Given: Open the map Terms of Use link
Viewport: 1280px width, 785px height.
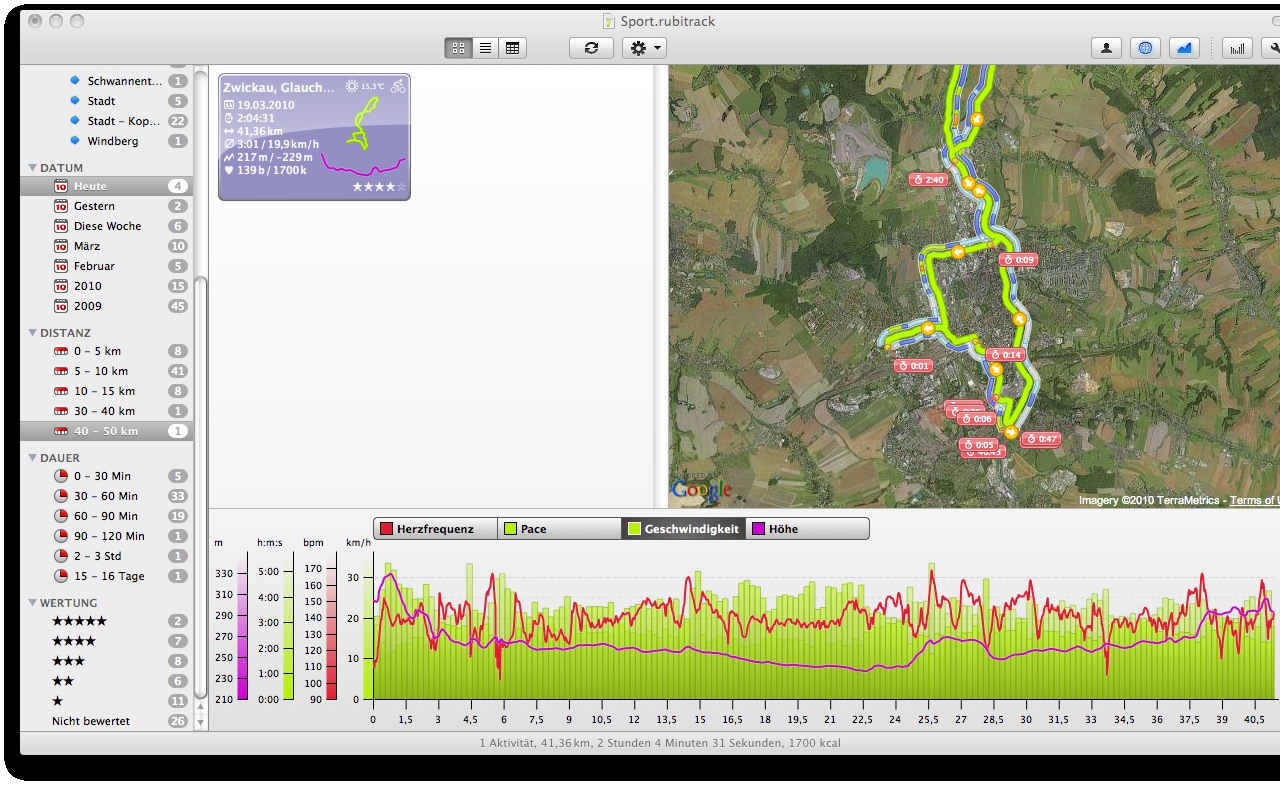Looking at the screenshot, I should tap(1254, 500).
